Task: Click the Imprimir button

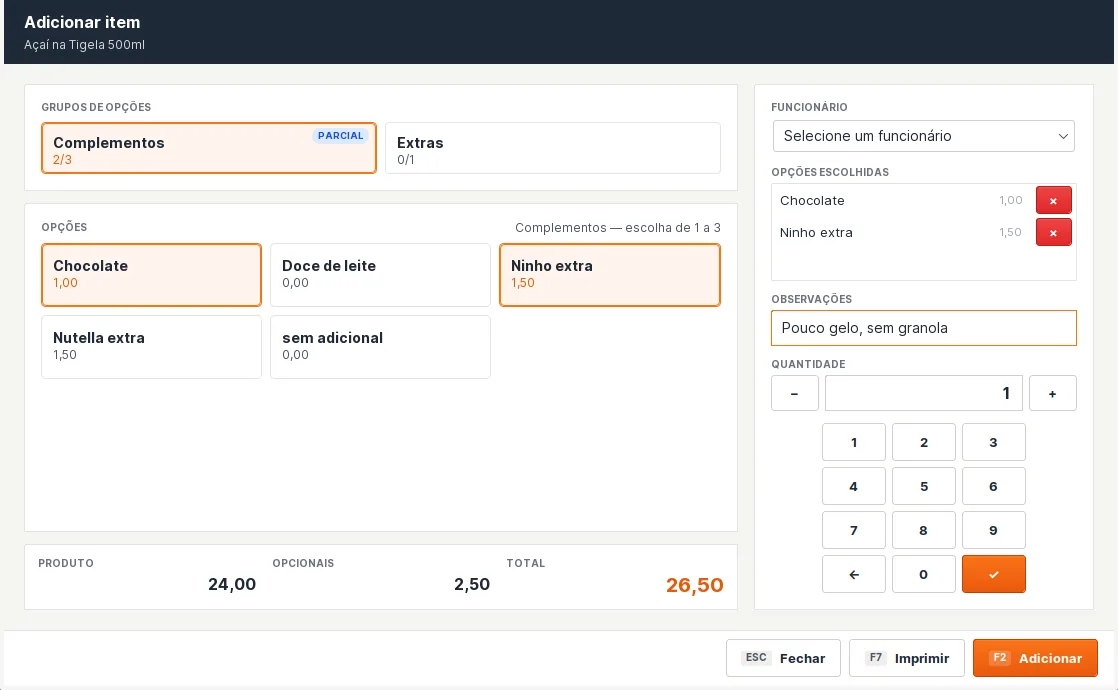Action: pos(906,658)
